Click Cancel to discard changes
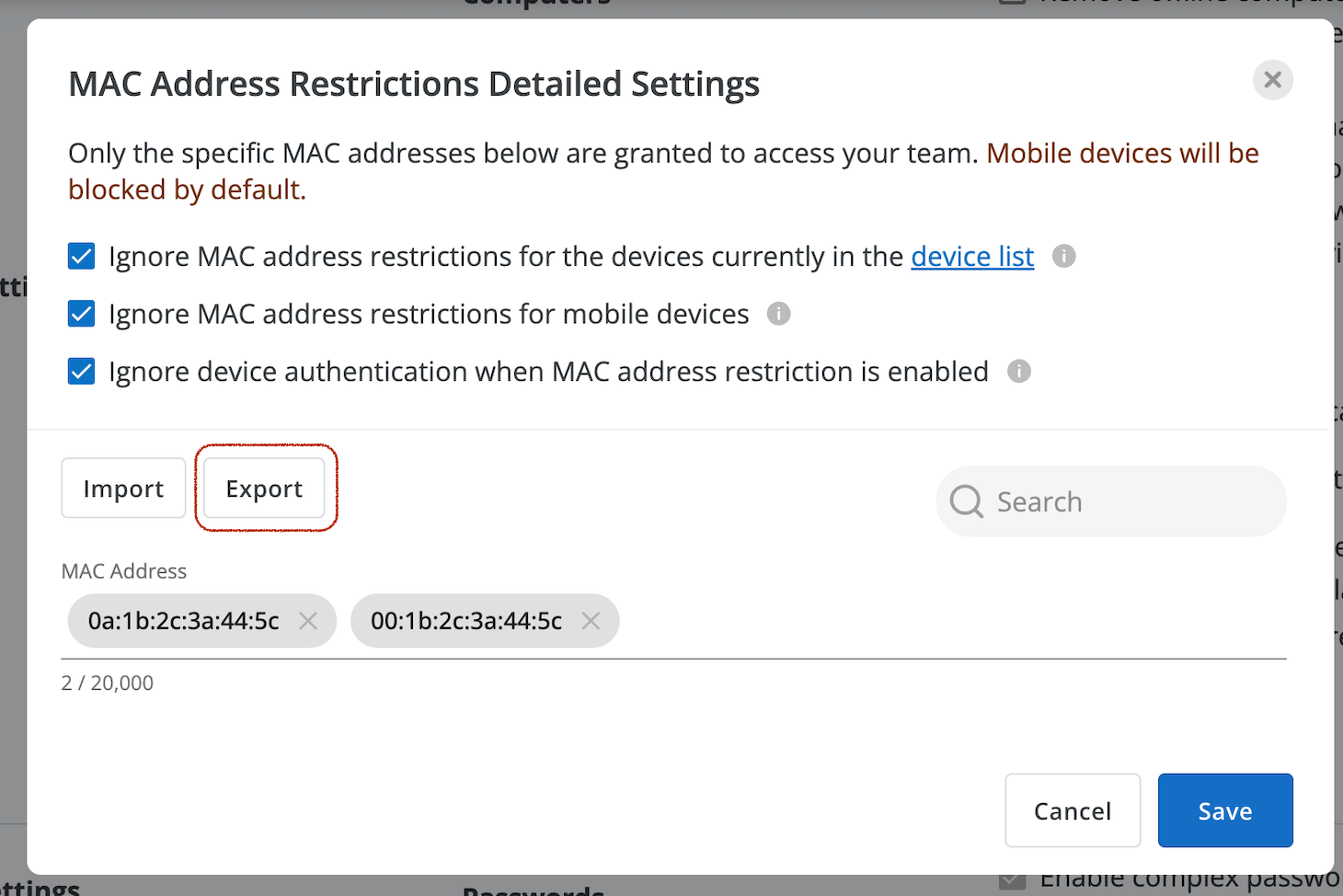The image size is (1343, 896). pyautogui.click(x=1073, y=810)
